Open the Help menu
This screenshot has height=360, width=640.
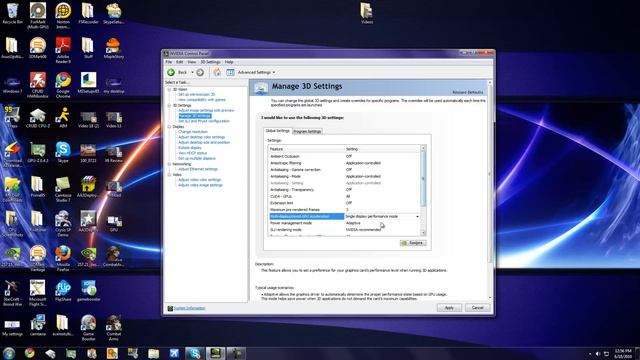[x=229, y=62]
